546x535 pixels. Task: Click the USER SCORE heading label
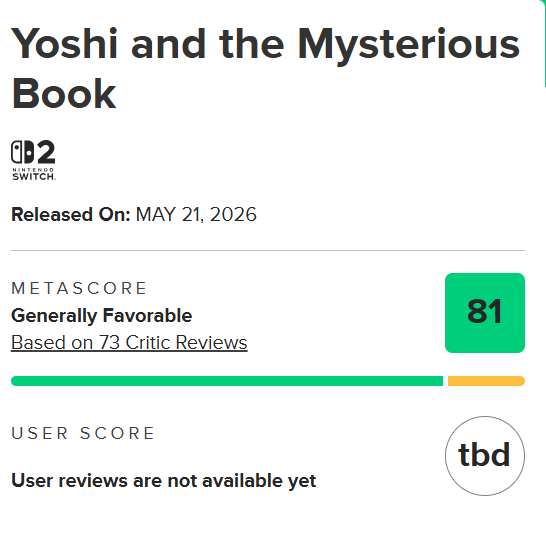(83, 433)
